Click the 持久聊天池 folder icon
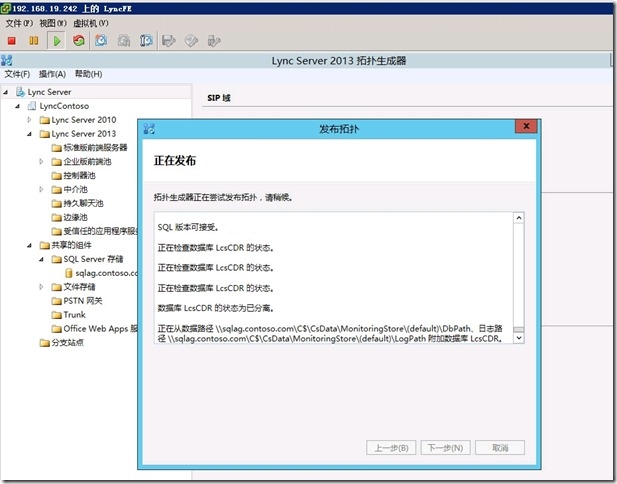Image resolution: width=617 pixels, height=484 pixels. (57, 204)
